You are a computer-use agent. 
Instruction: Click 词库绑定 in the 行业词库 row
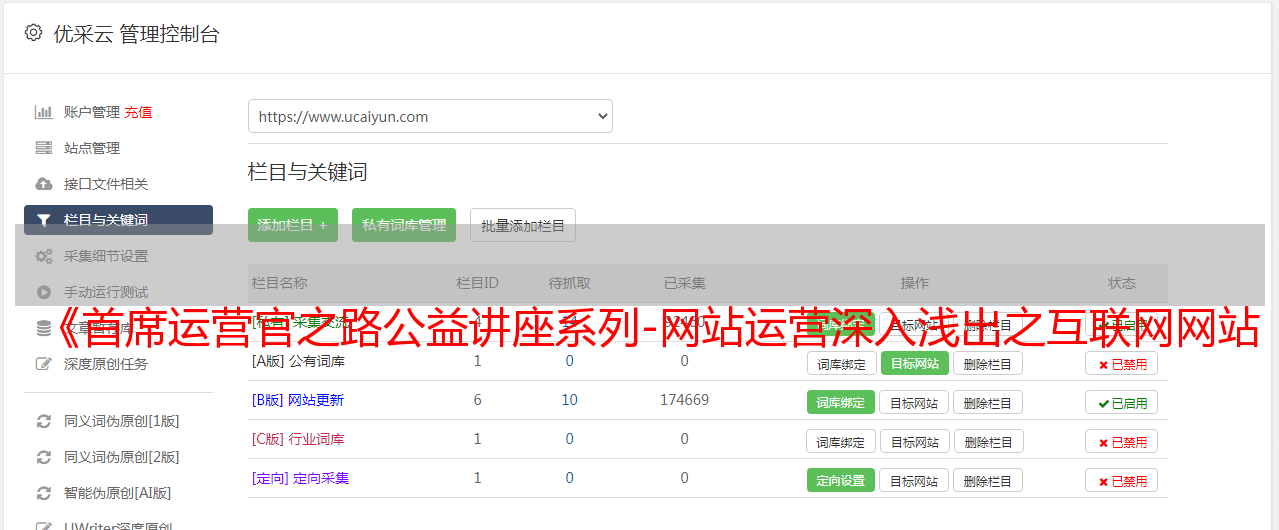click(841, 441)
